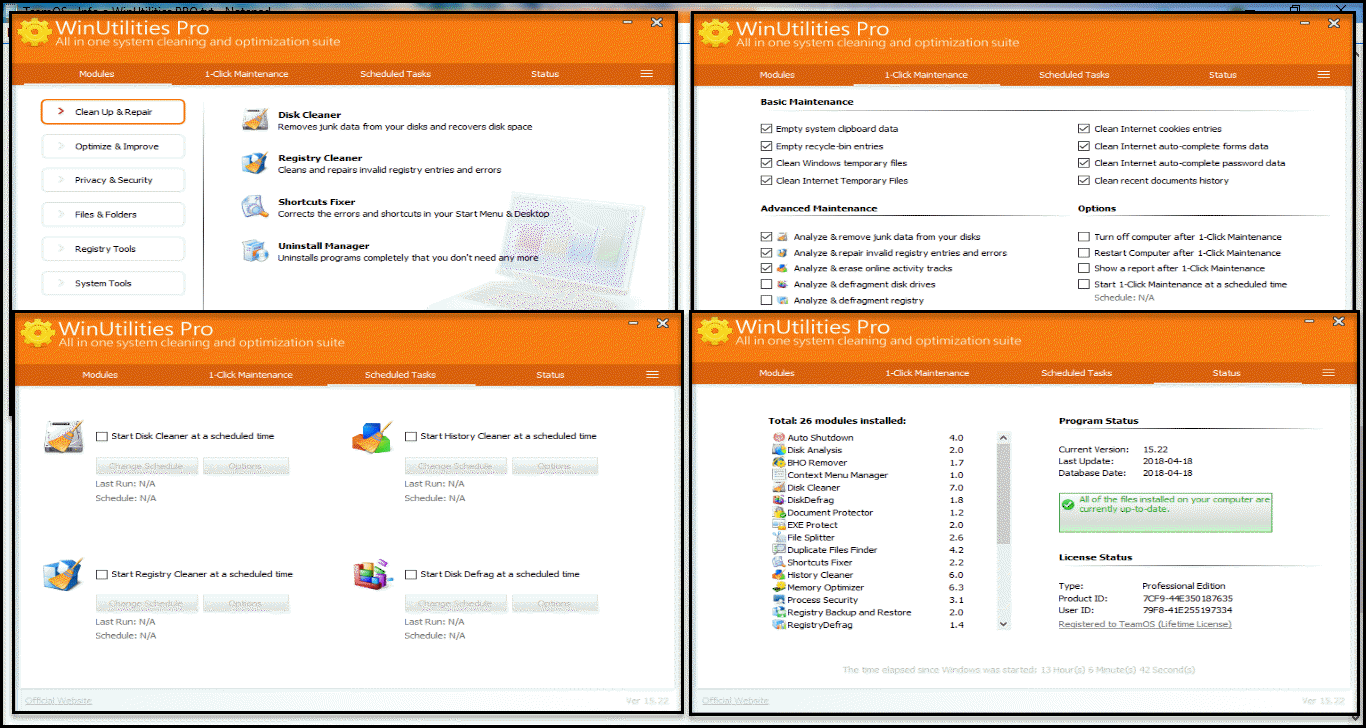
Task: Open hamburger menu in the 1-Click Maintenance window
Action: tap(1324, 75)
